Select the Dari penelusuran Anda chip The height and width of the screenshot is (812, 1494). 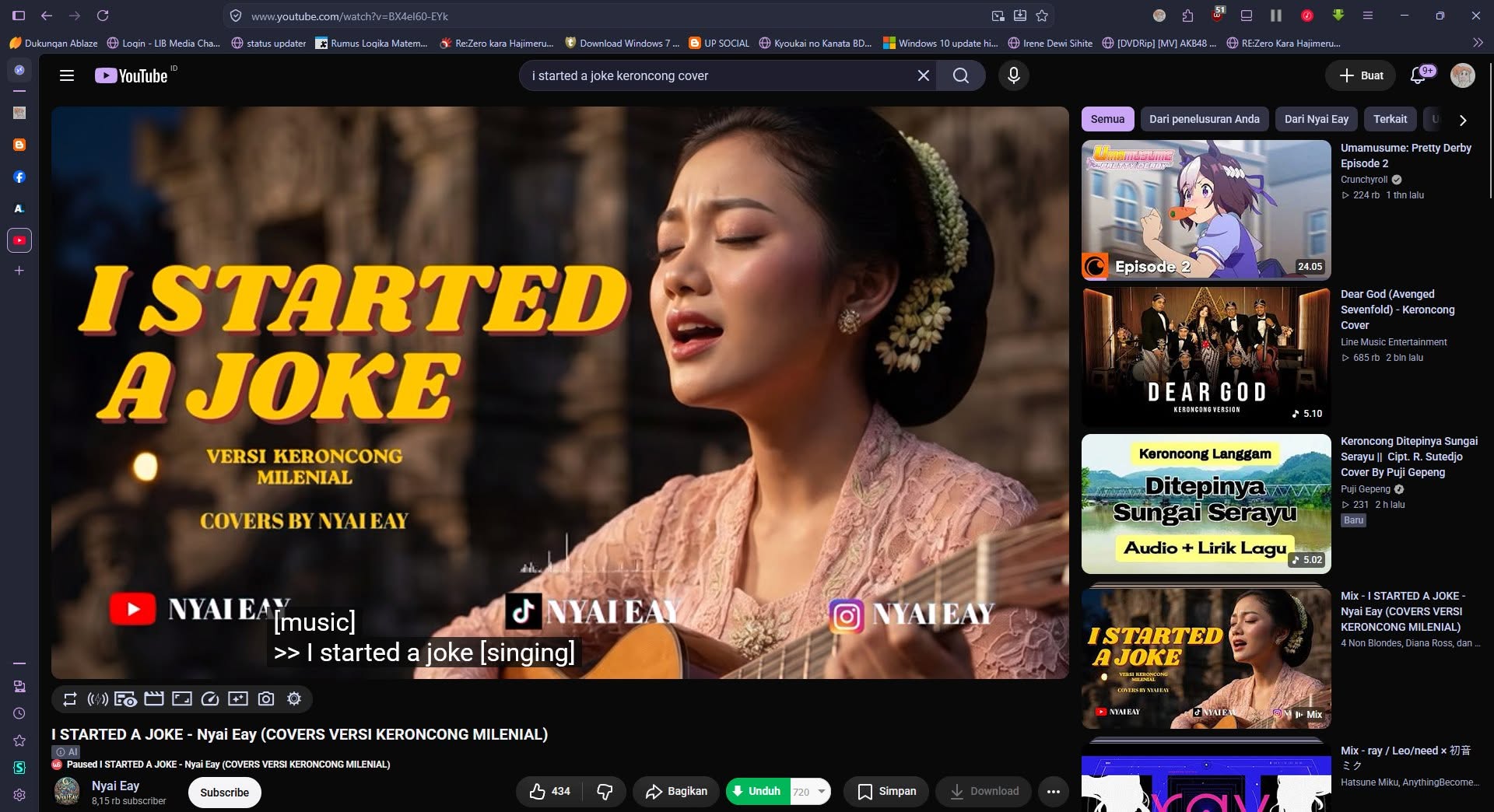click(x=1204, y=119)
